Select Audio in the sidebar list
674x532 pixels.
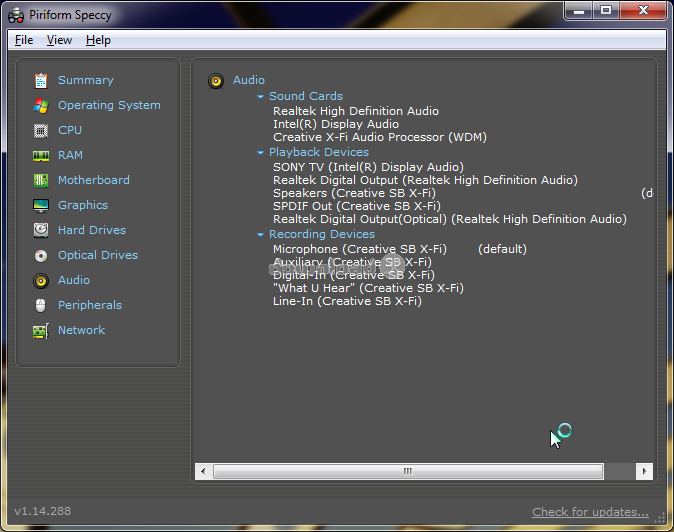click(74, 280)
